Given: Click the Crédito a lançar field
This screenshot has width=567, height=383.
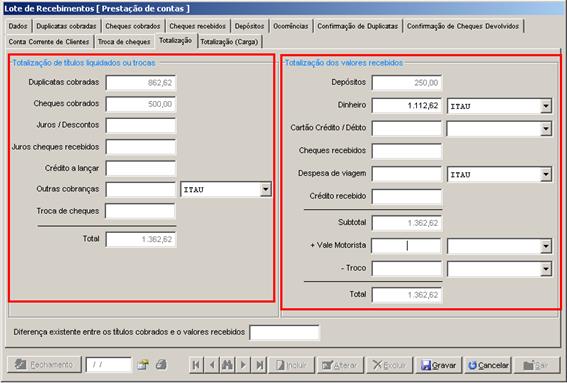Looking at the screenshot, I should pyautogui.click(x=141, y=168).
